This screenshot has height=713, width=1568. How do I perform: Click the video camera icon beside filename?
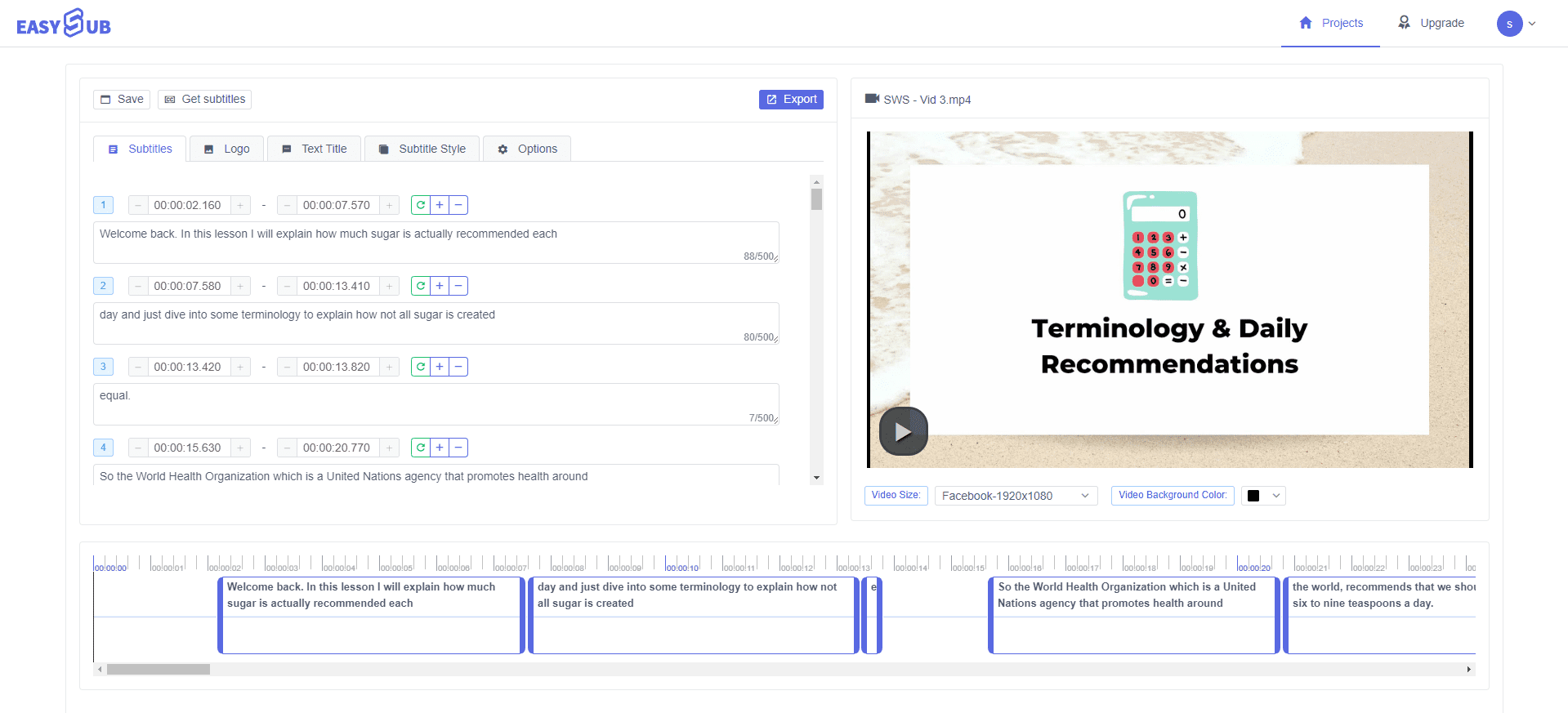[872, 99]
